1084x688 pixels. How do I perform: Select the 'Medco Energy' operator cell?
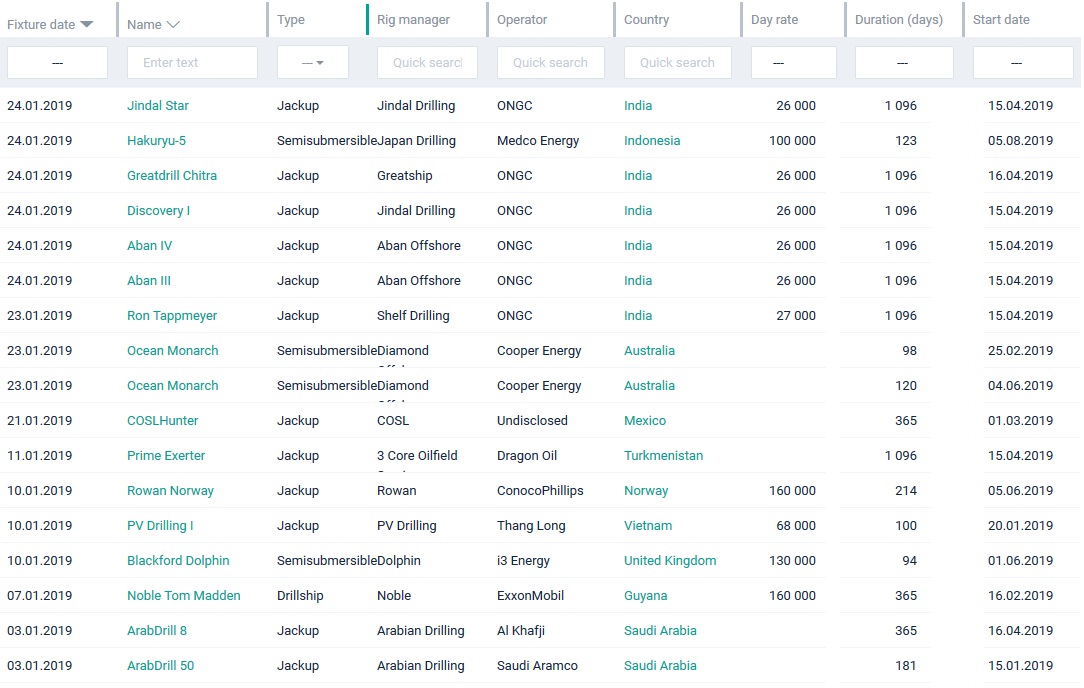(538, 141)
